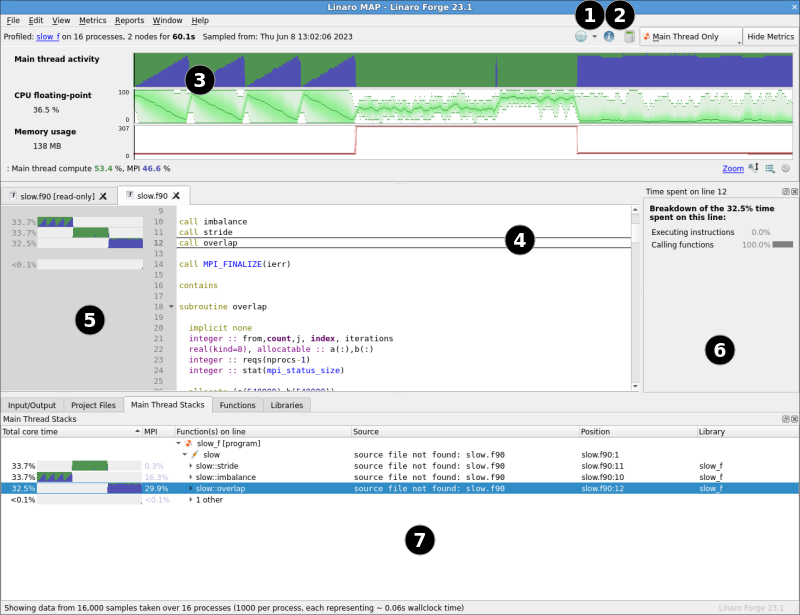Click the code editor scrollbar down arrow
The width and height of the screenshot is (800, 615).
(x=635, y=386)
